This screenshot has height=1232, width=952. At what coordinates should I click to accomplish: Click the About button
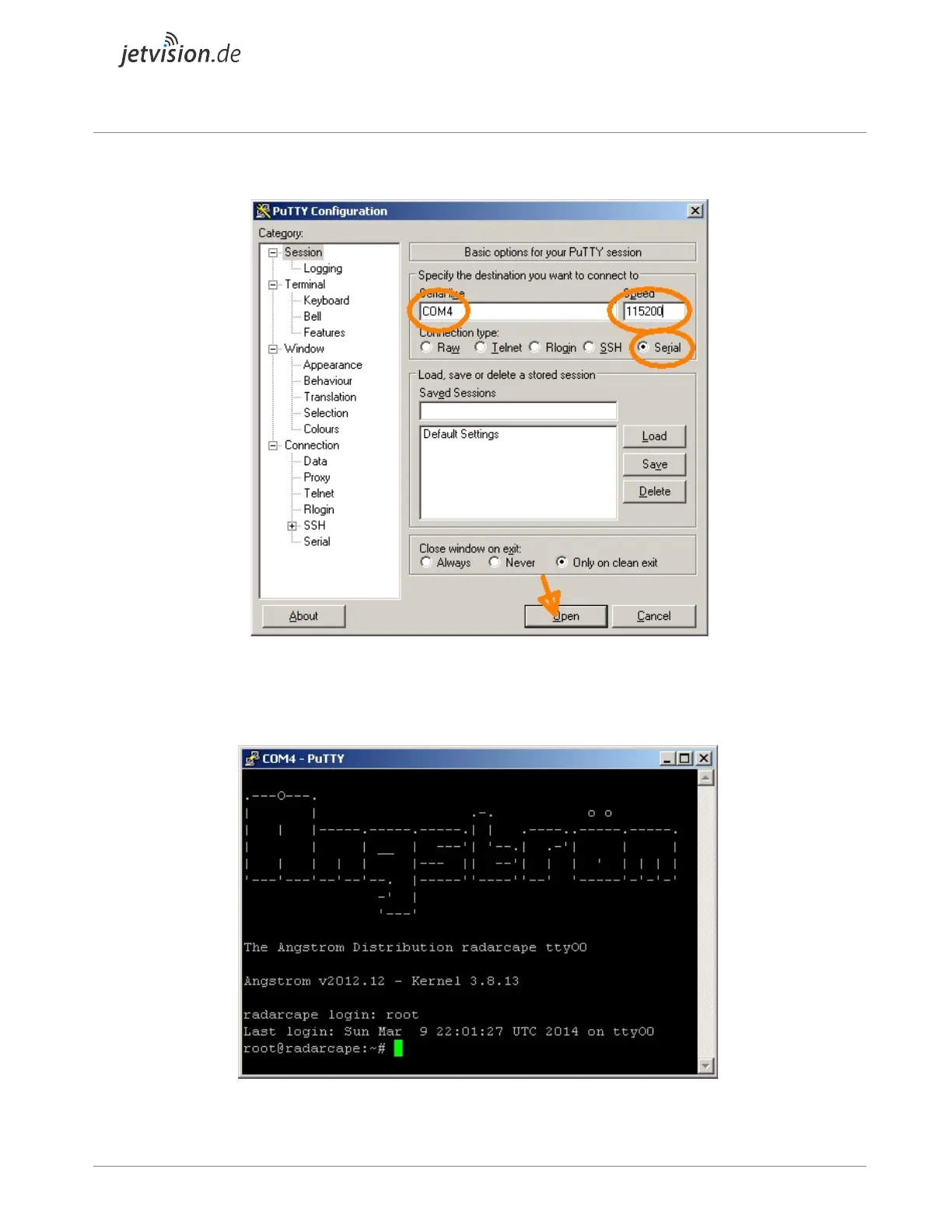point(303,616)
